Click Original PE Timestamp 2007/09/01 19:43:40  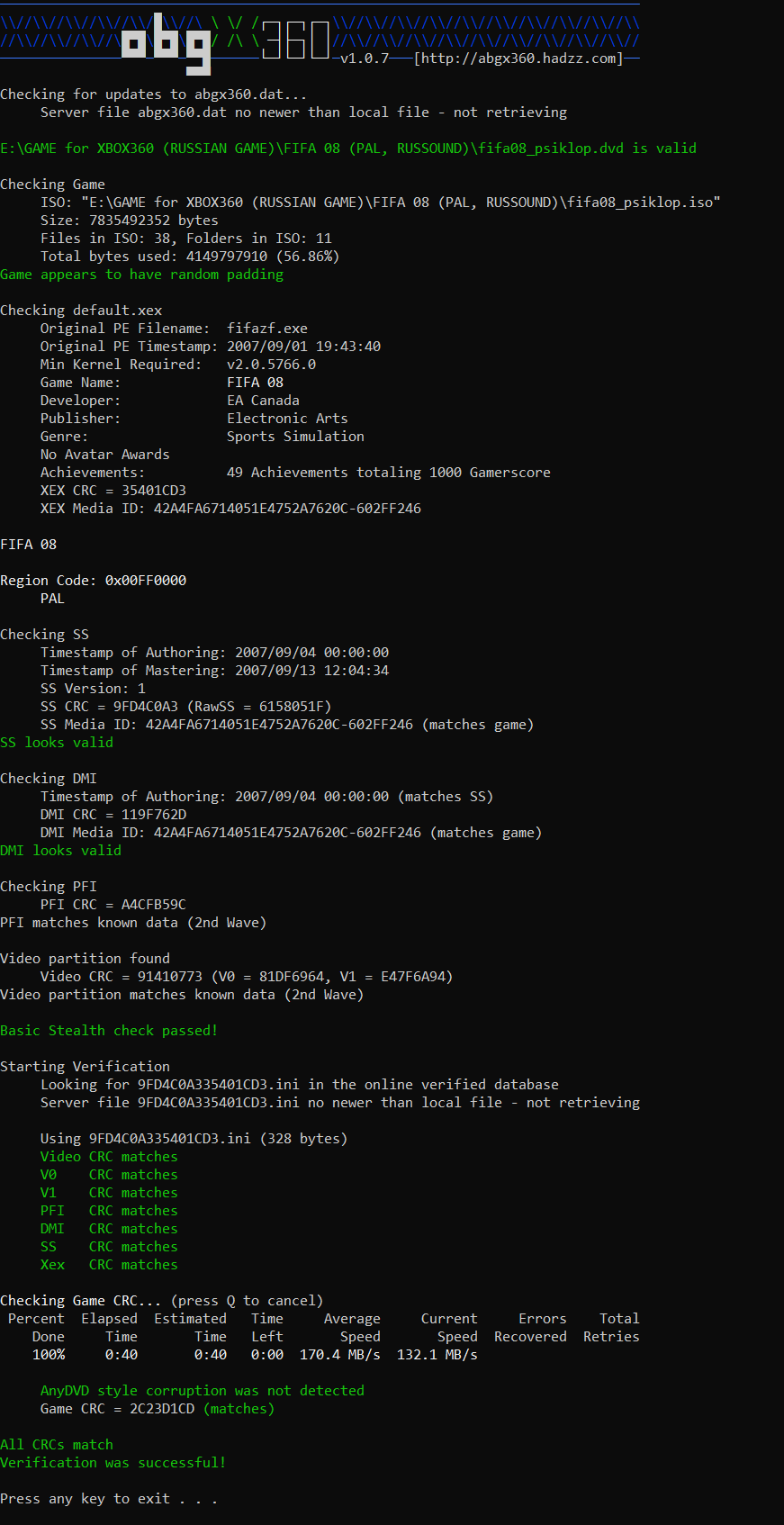tap(303, 347)
